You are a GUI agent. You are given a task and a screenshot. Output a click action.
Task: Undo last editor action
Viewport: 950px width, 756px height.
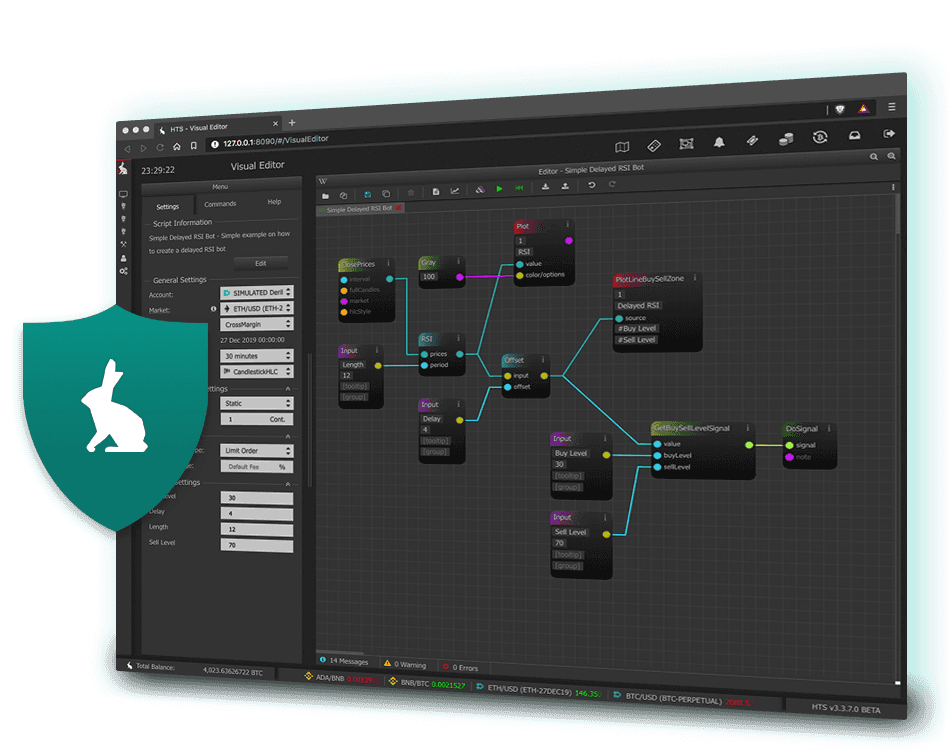point(592,185)
